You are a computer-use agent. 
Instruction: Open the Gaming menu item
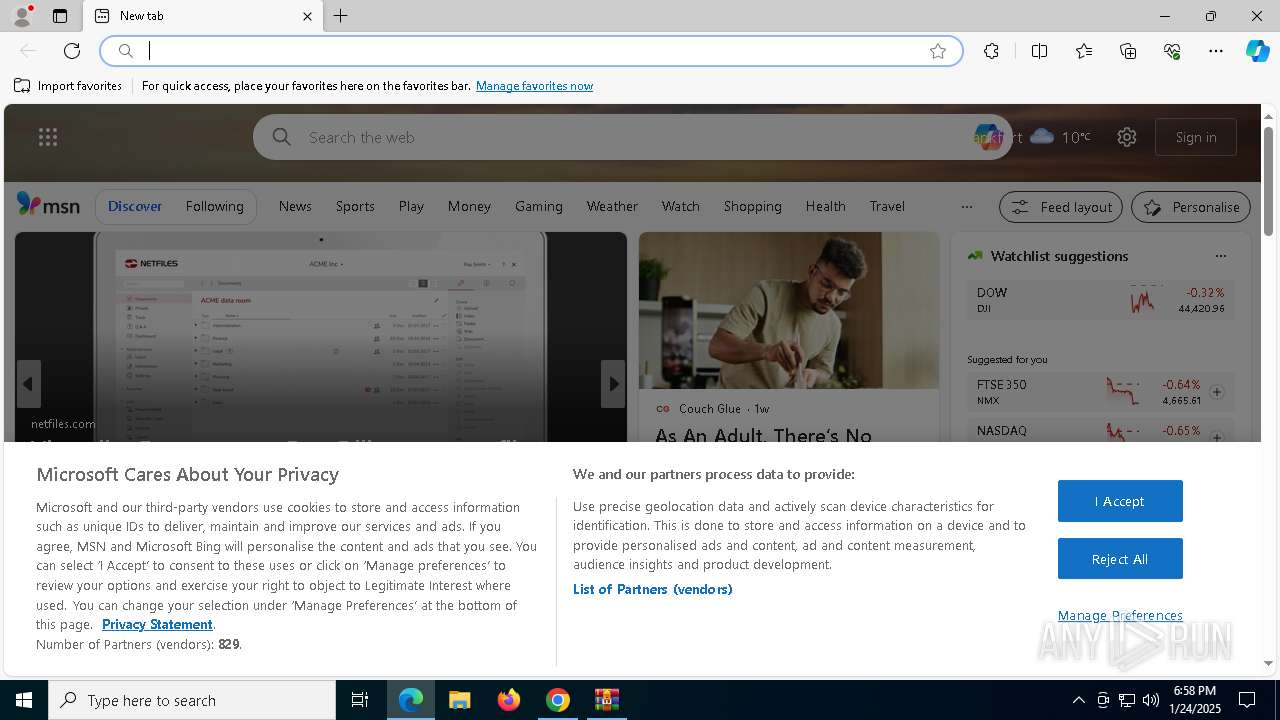[x=539, y=206]
